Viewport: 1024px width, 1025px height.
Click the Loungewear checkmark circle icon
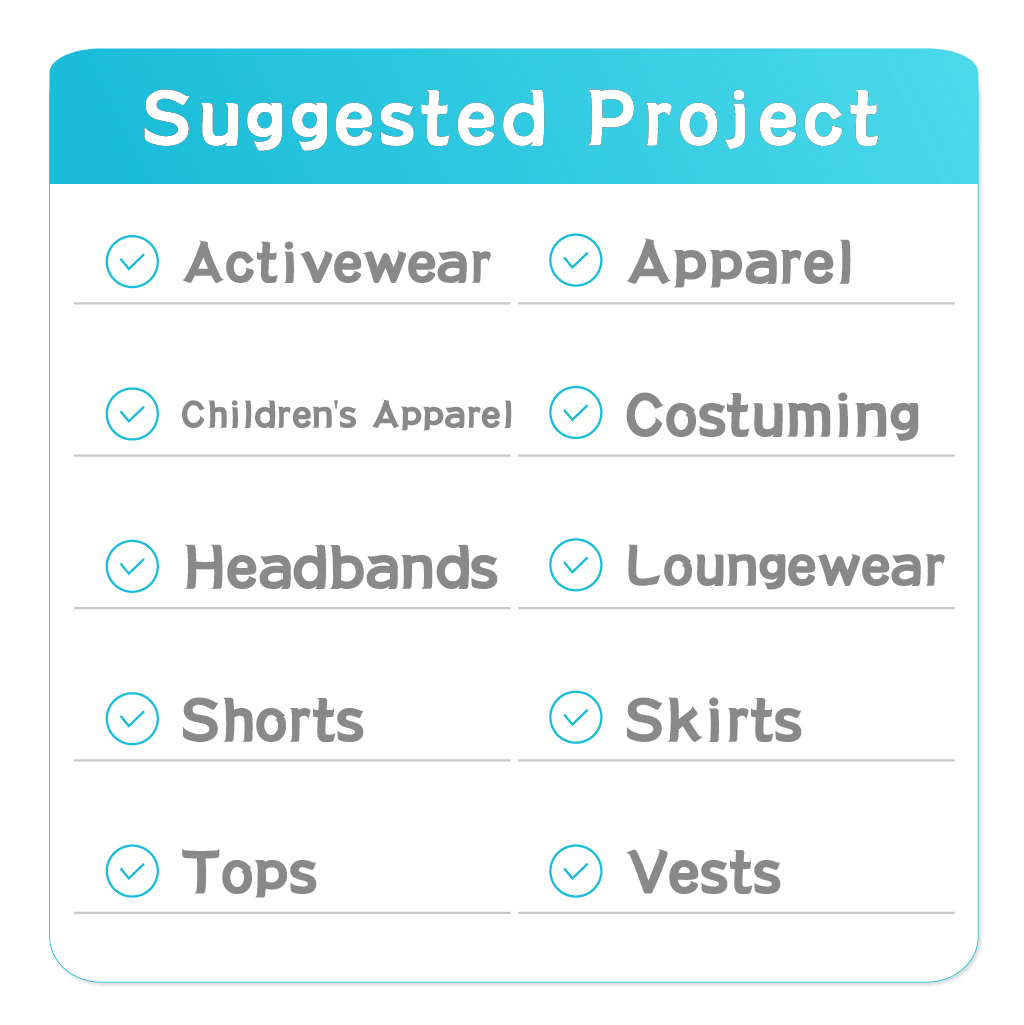(x=576, y=566)
